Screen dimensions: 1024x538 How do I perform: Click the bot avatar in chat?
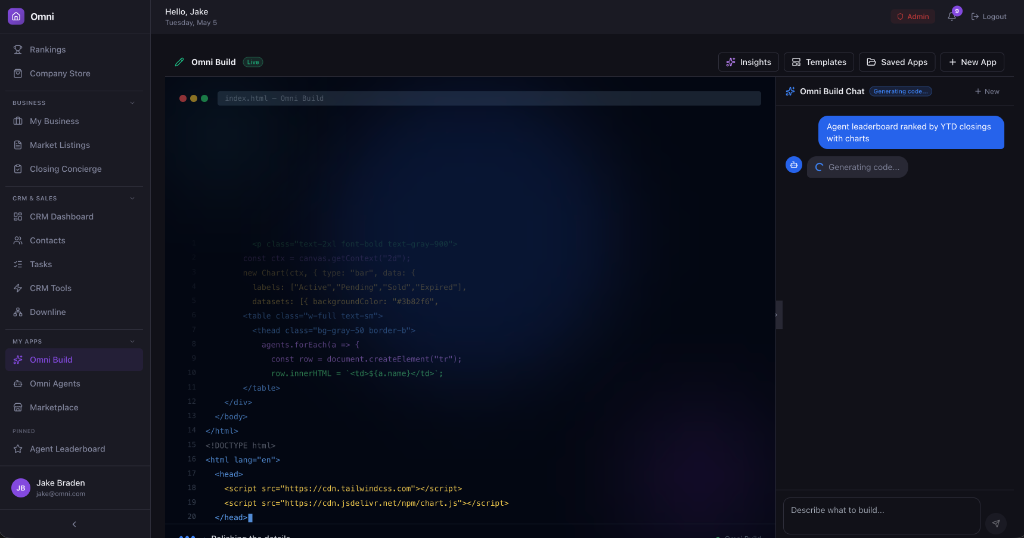click(793, 165)
